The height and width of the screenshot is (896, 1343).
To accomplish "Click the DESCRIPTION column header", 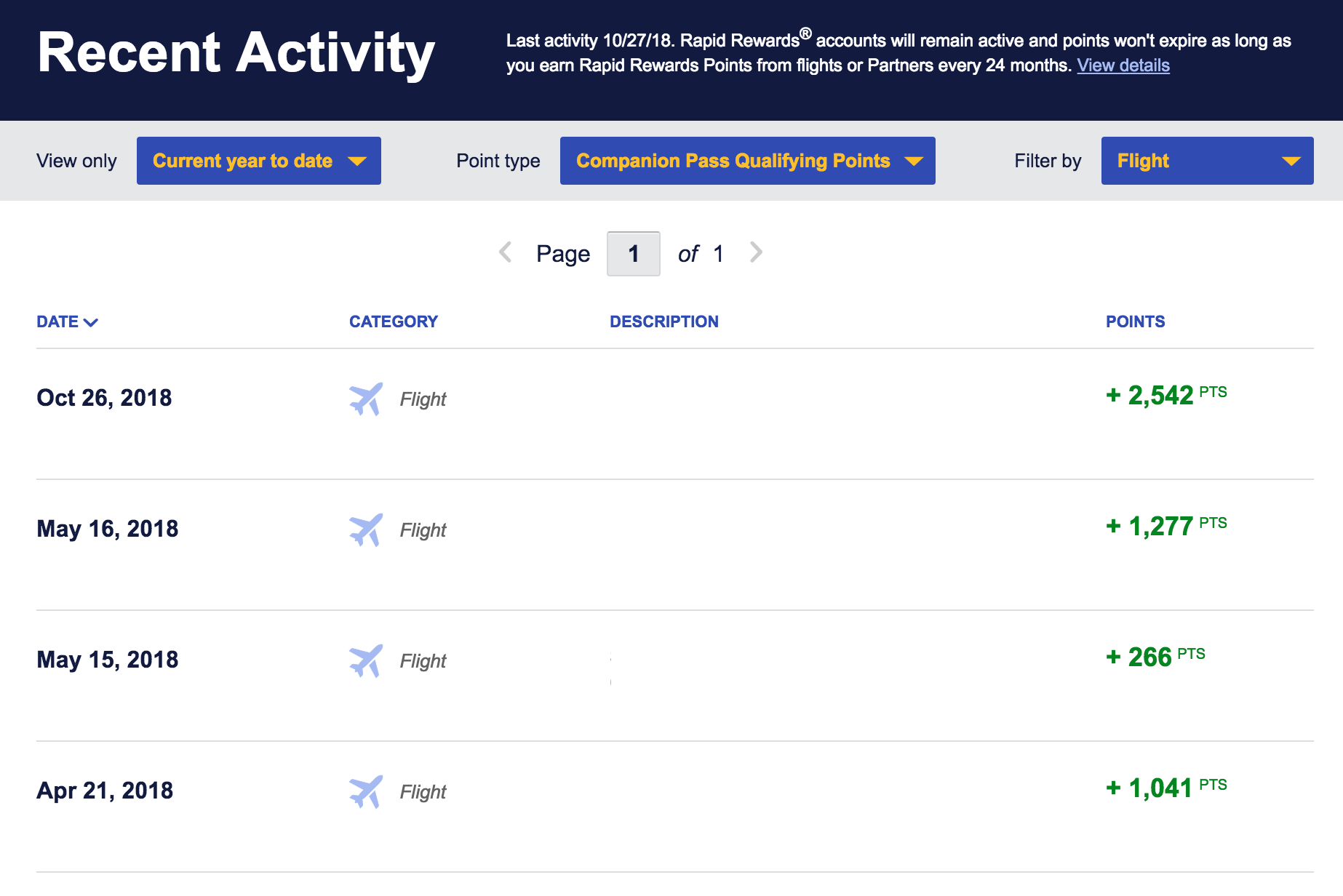I will point(663,321).
